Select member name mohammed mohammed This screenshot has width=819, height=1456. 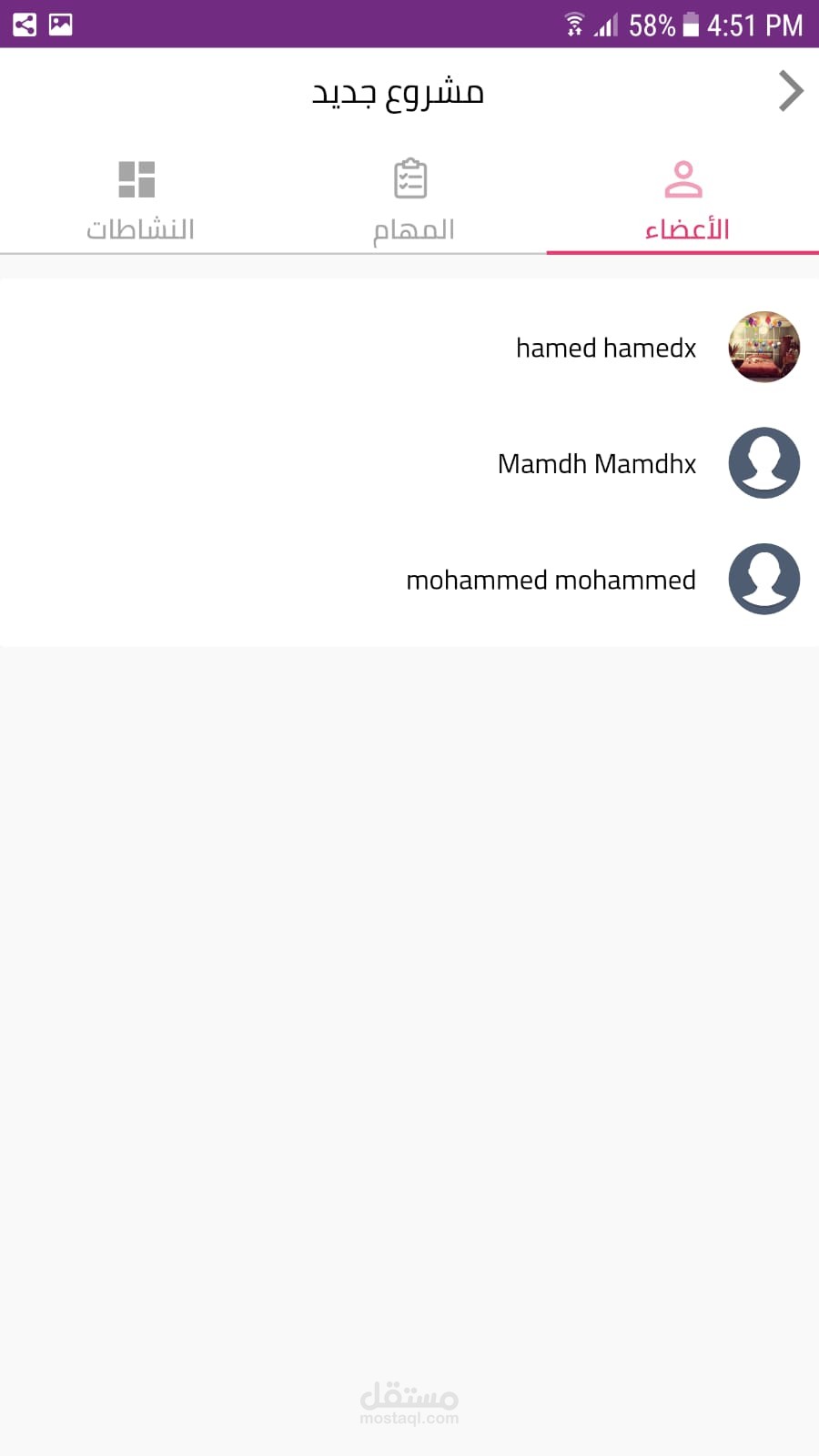[x=551, y=581]
